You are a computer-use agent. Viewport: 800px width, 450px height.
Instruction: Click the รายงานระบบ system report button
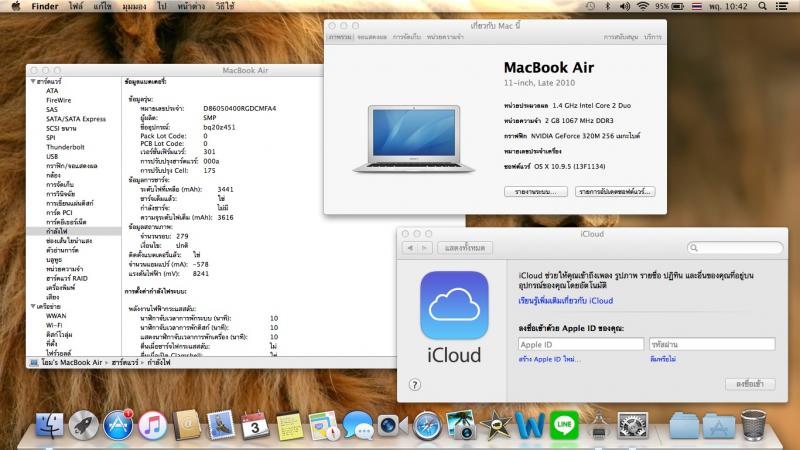coord(536,191)
